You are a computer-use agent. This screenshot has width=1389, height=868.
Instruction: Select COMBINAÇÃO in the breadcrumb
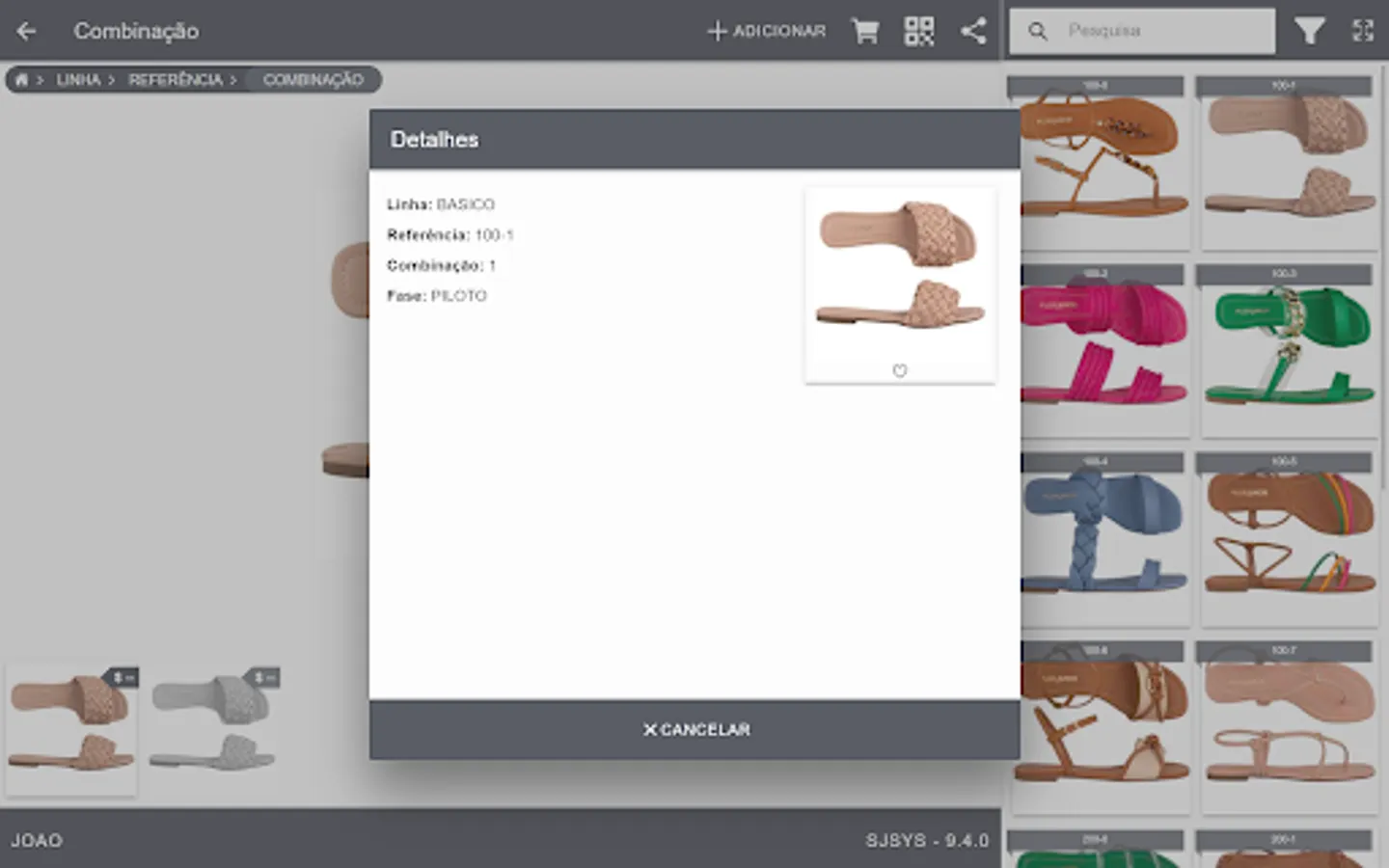[313, 79]
